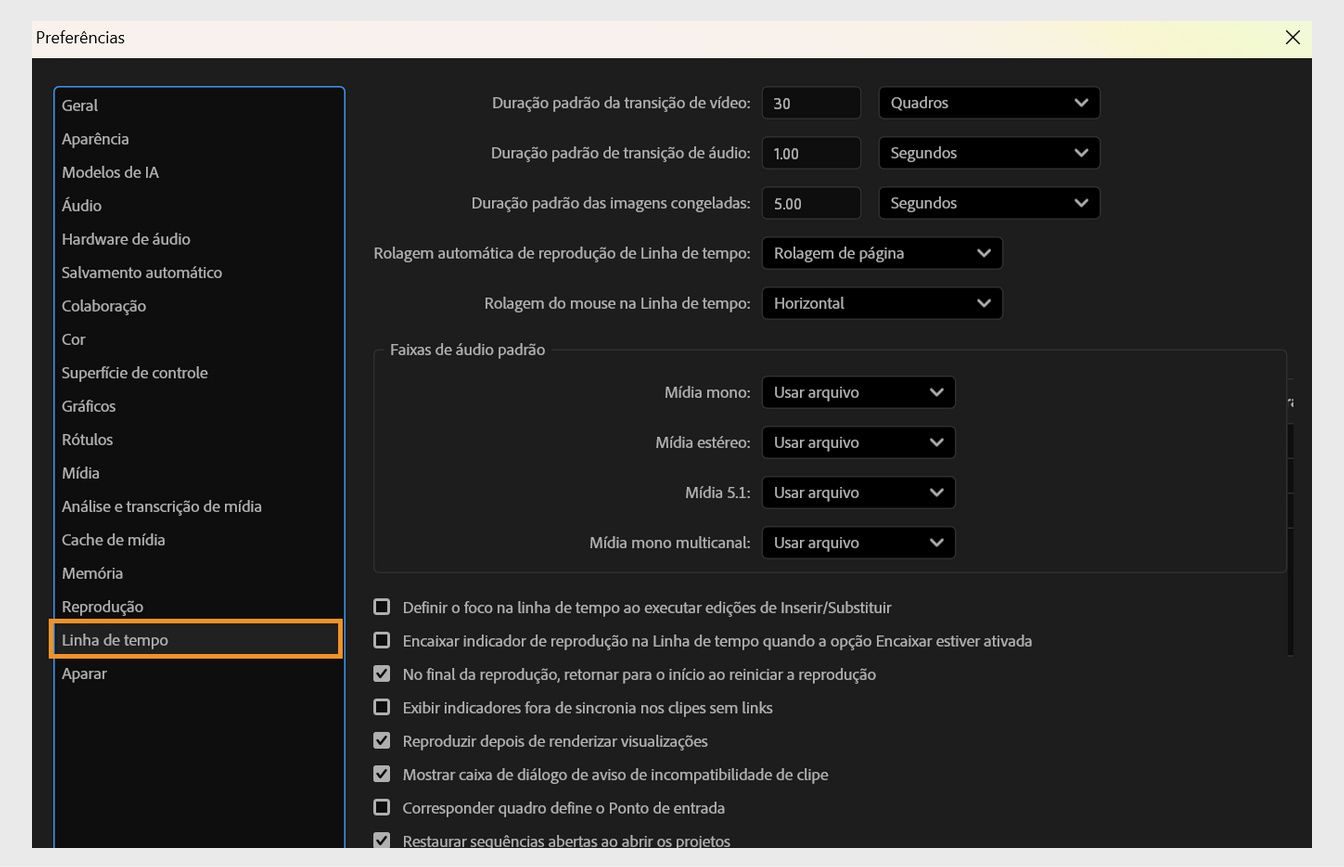This screenshot has width=1344, height=867.
Task: Edit the frozen image default duration value
Action: click(x=810, y=202)
